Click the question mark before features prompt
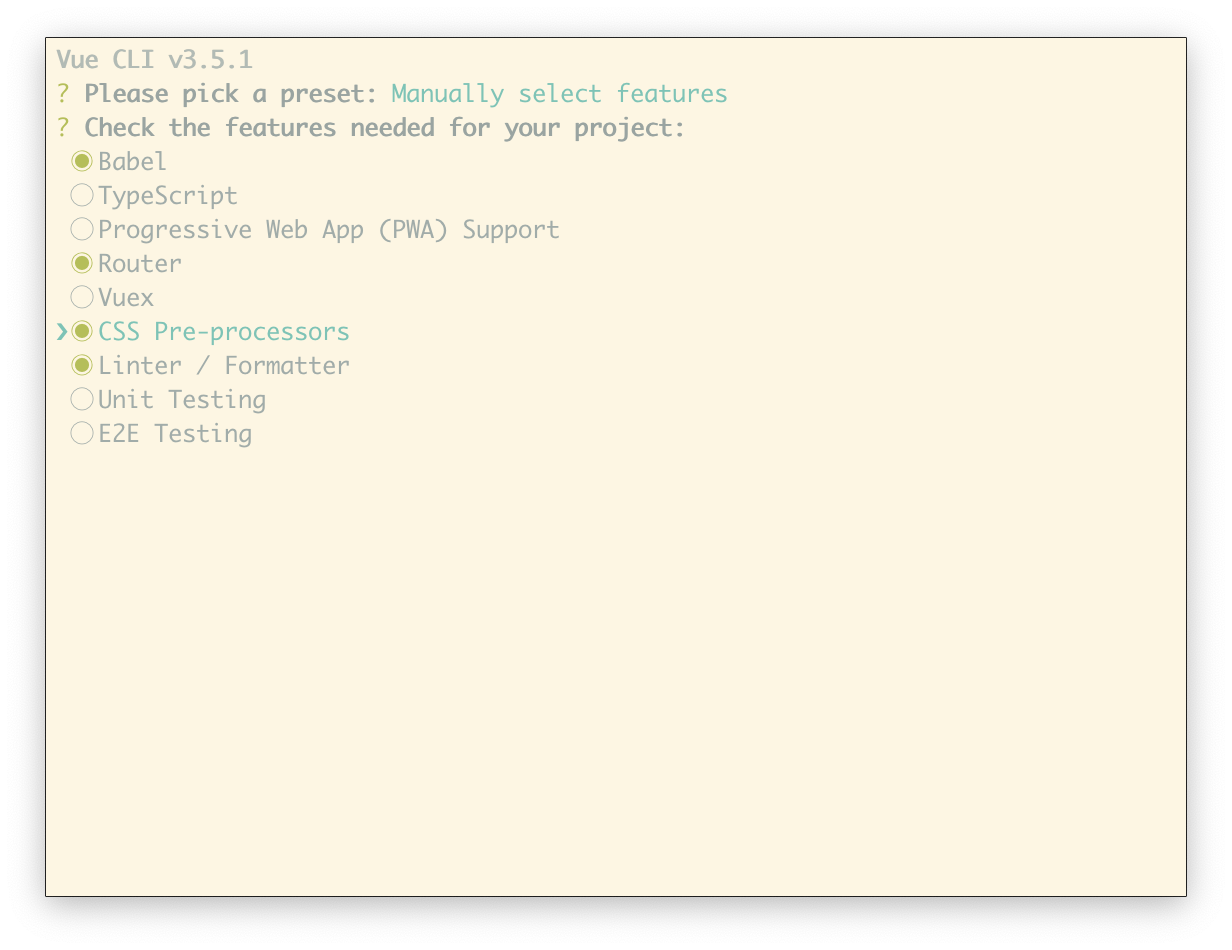This screenshot has width=1232, height=950. point(62,128)
